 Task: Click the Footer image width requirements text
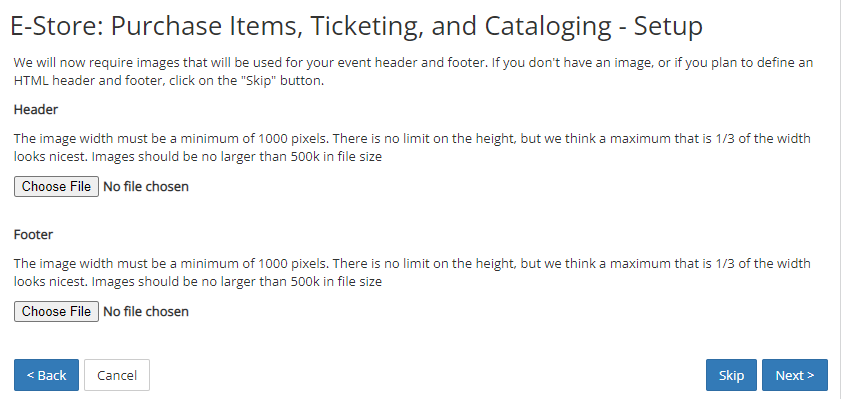click(x=412, y=273)
